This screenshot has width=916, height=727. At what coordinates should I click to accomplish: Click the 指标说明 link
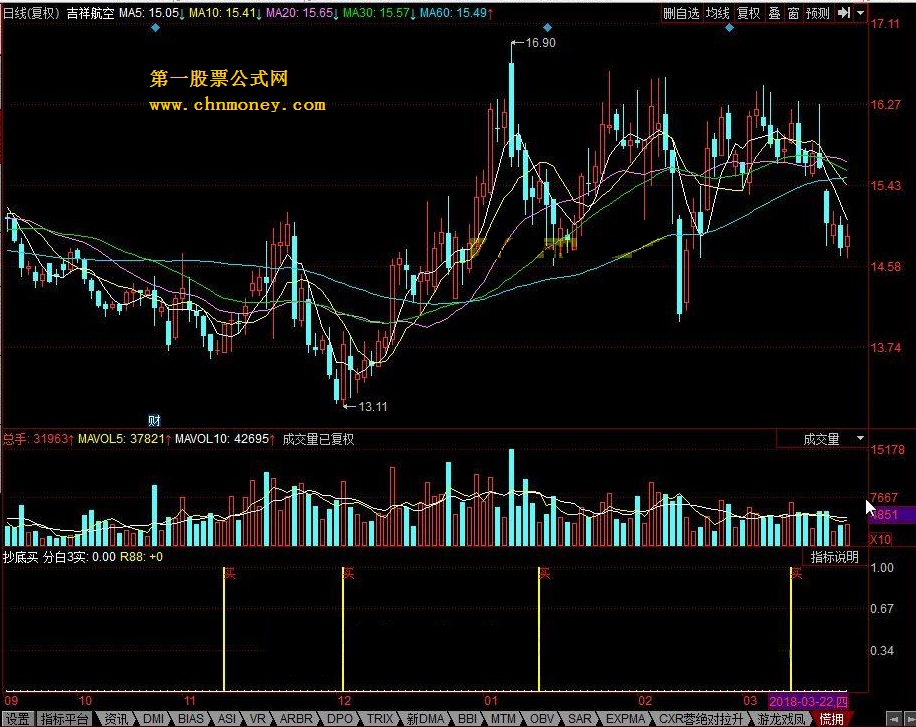tap(834, 557)
